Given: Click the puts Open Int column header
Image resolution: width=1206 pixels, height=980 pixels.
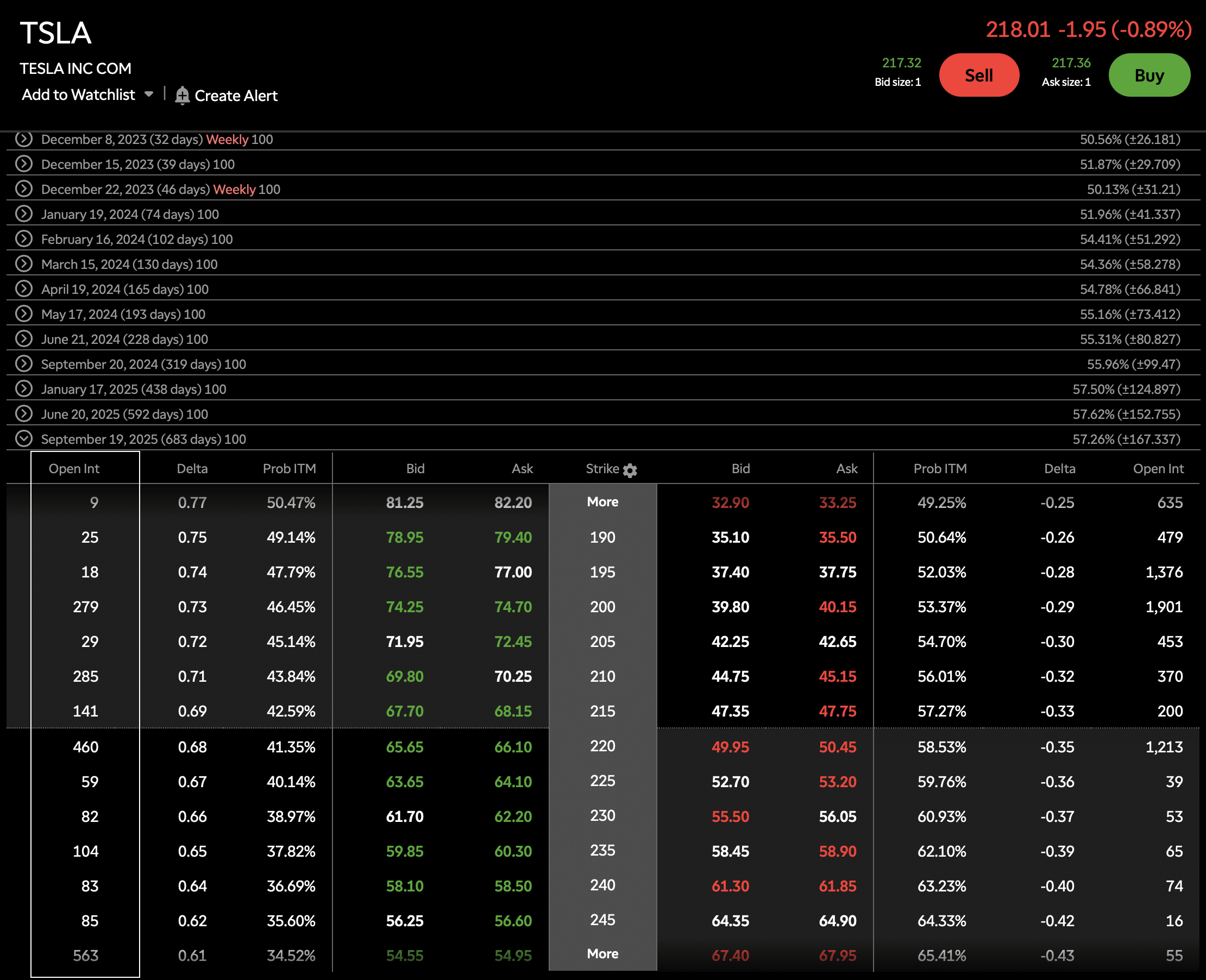Looking at the screenshot, I should (1158, 469).
